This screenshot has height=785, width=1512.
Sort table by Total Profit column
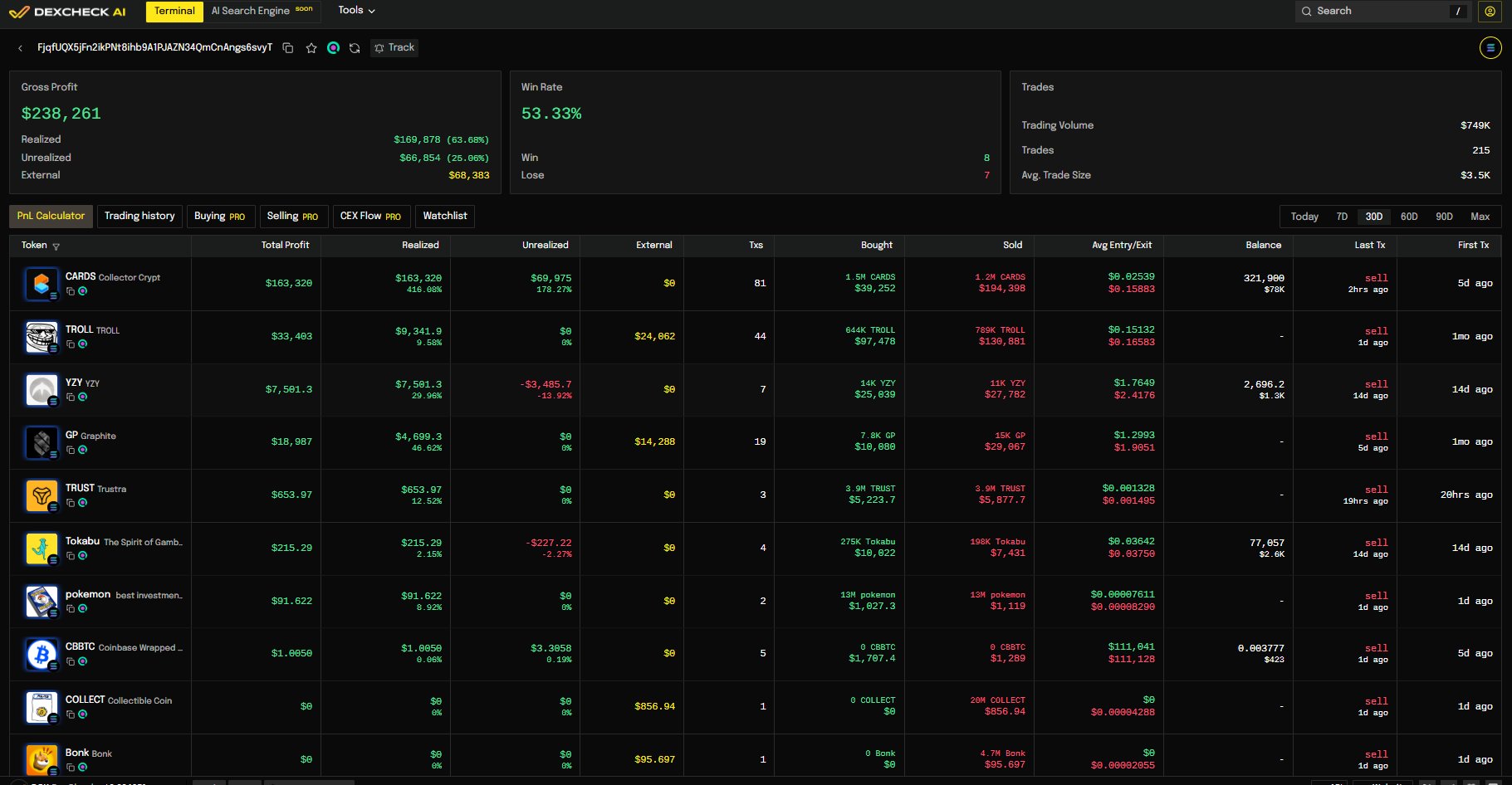[285, 245]
